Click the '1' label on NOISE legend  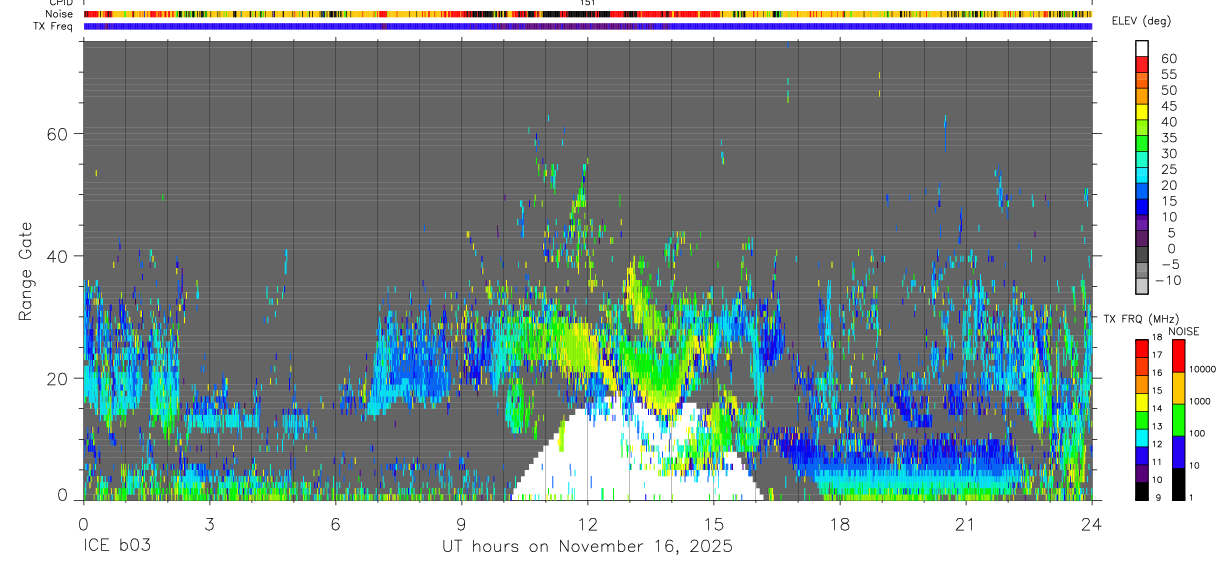tap(1193, 497)
